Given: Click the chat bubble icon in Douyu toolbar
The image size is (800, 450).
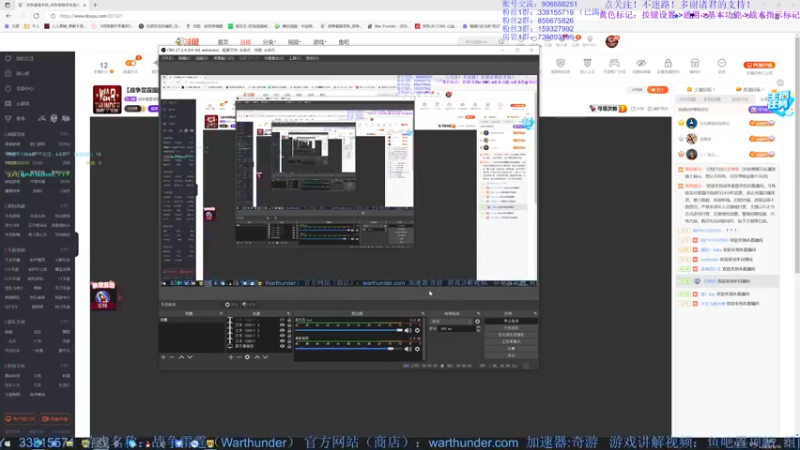Looking at the screenshot, I should click(x=721, y=63).
